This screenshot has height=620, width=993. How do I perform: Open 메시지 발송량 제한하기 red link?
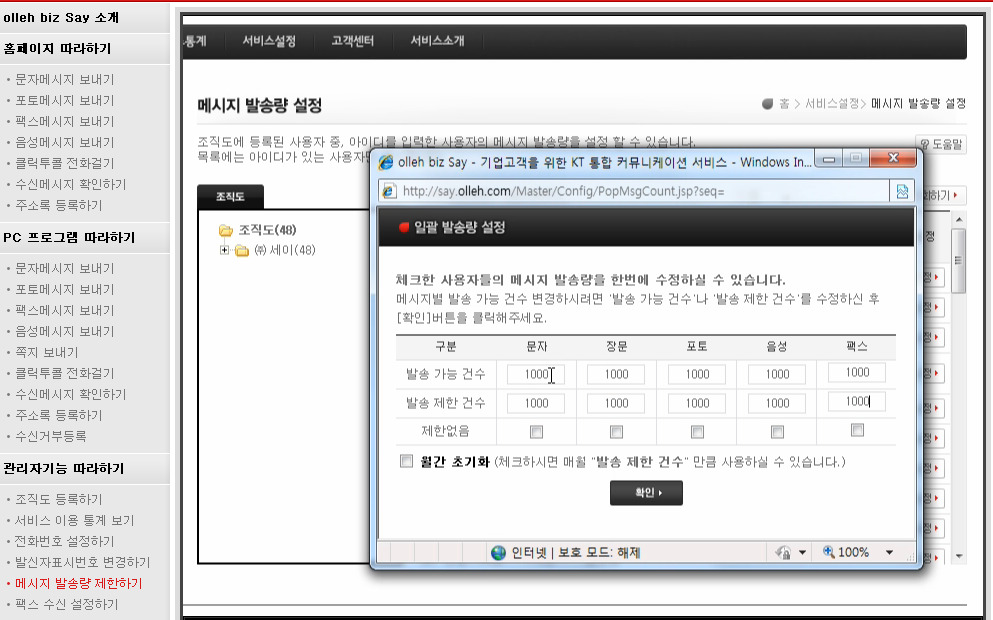click(79, 583)
